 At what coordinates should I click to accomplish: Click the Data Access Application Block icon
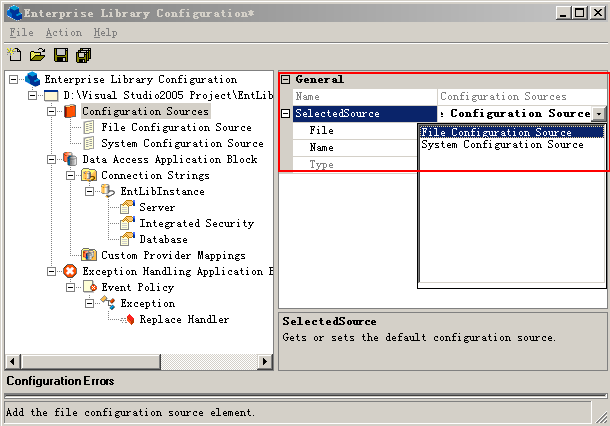(70, 160)
